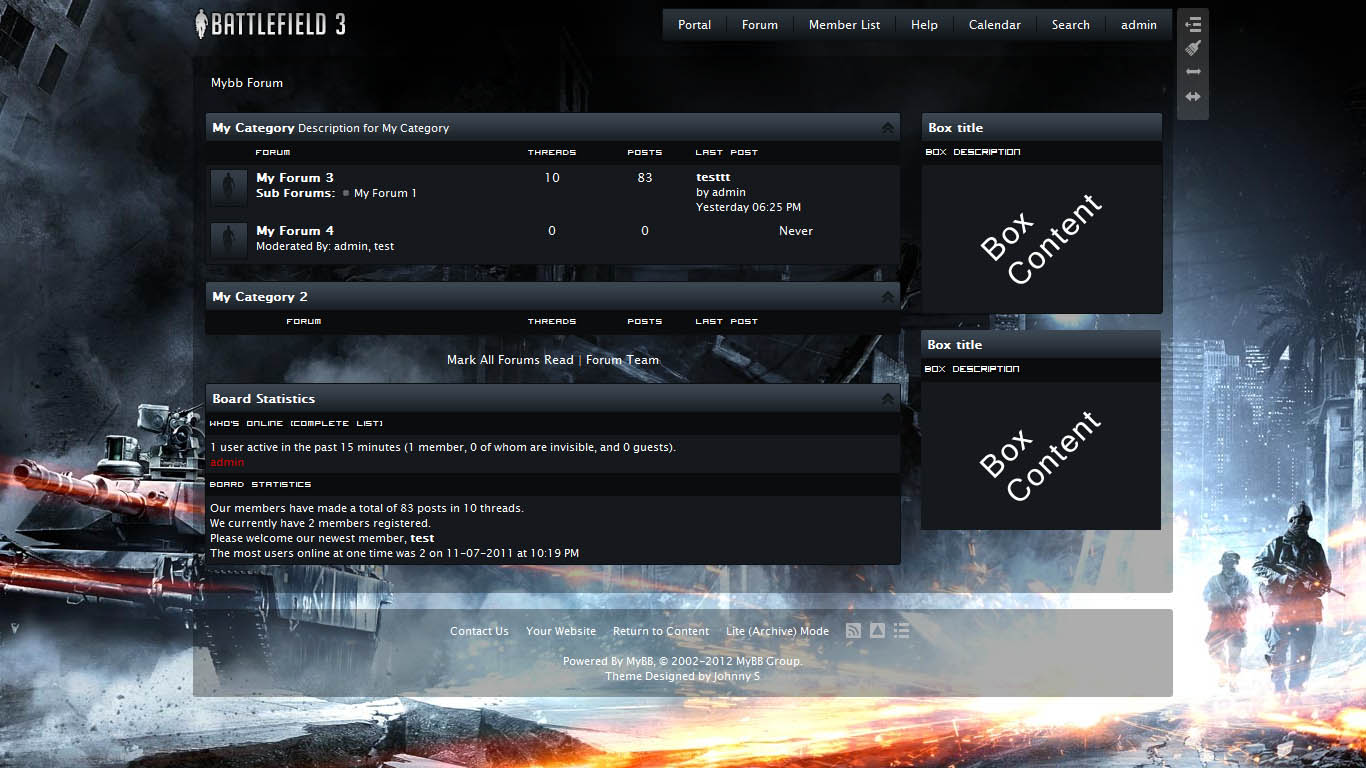Click My Forum 4 status icon
The height and width of the screenshot is (768, 1366).
click(x=229, y=240)
